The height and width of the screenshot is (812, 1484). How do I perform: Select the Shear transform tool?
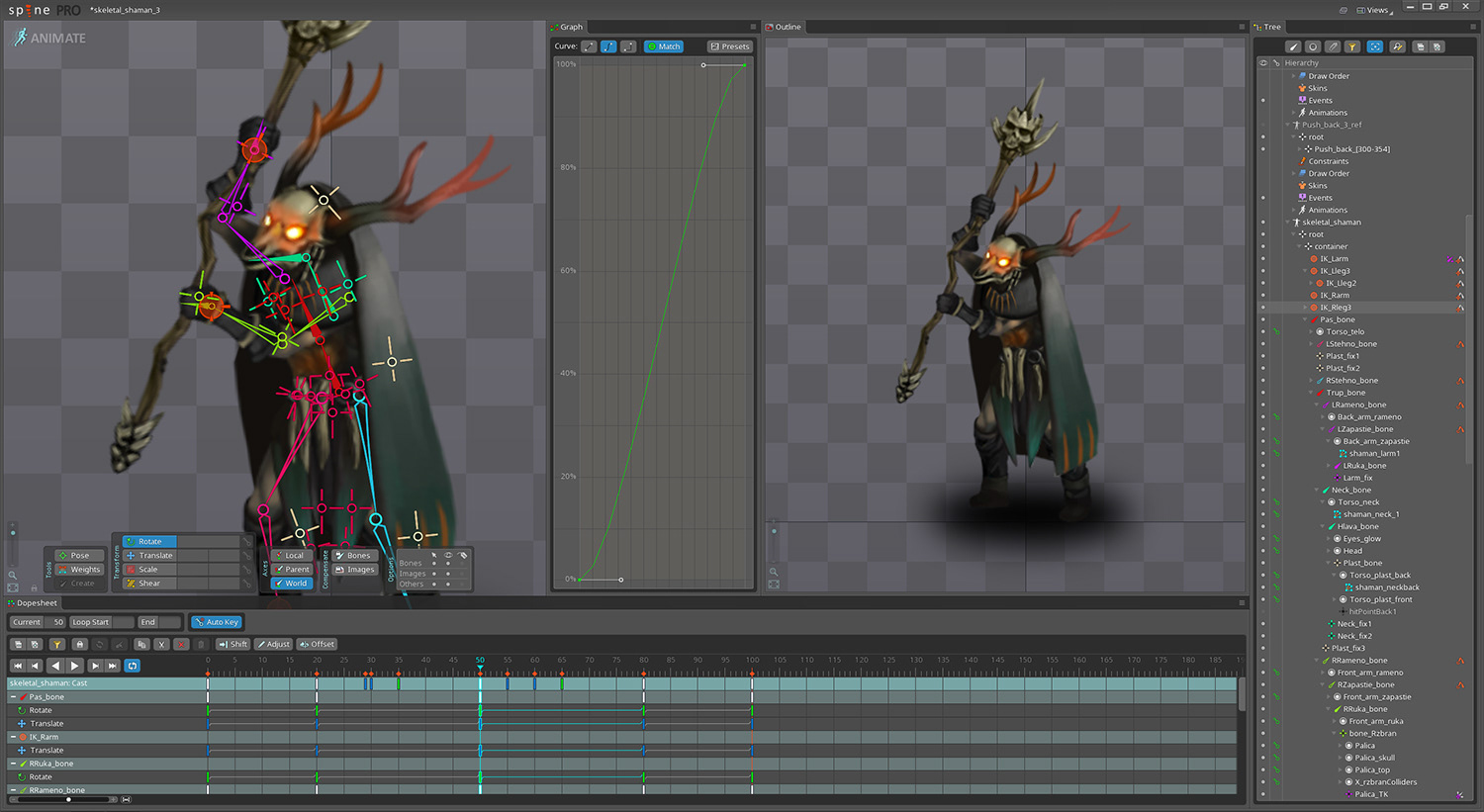tap(149, 583)
